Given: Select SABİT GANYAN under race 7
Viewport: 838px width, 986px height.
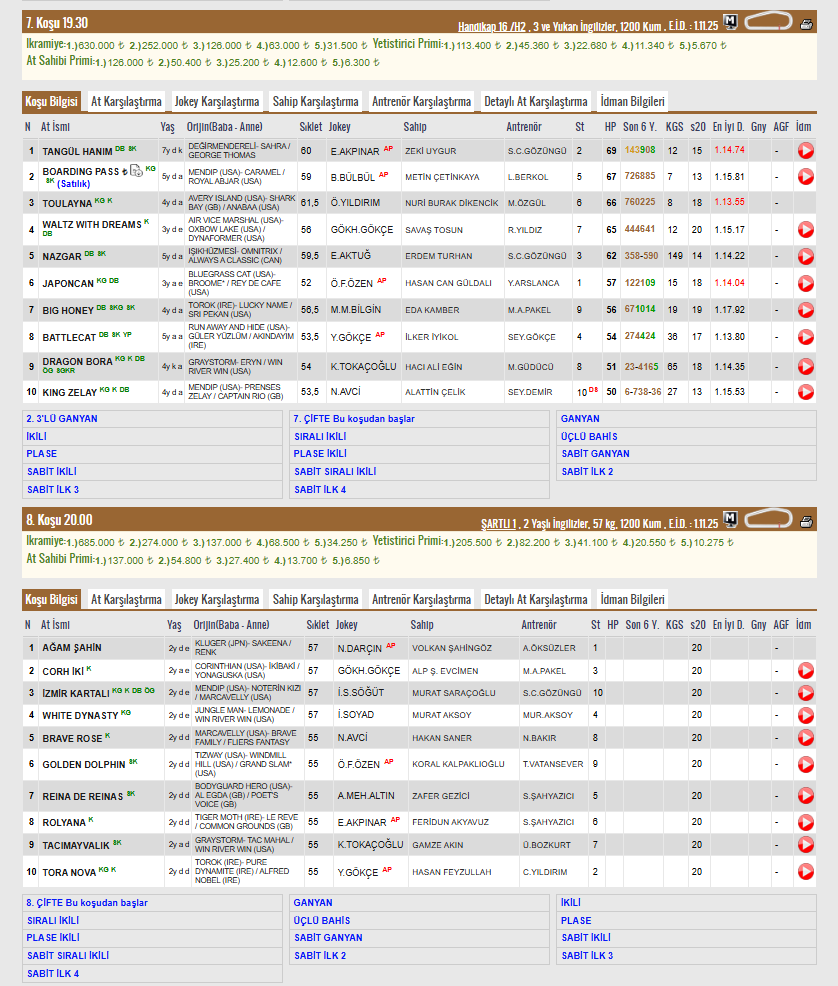Looking at the screenshot, I should pos(595,453).
